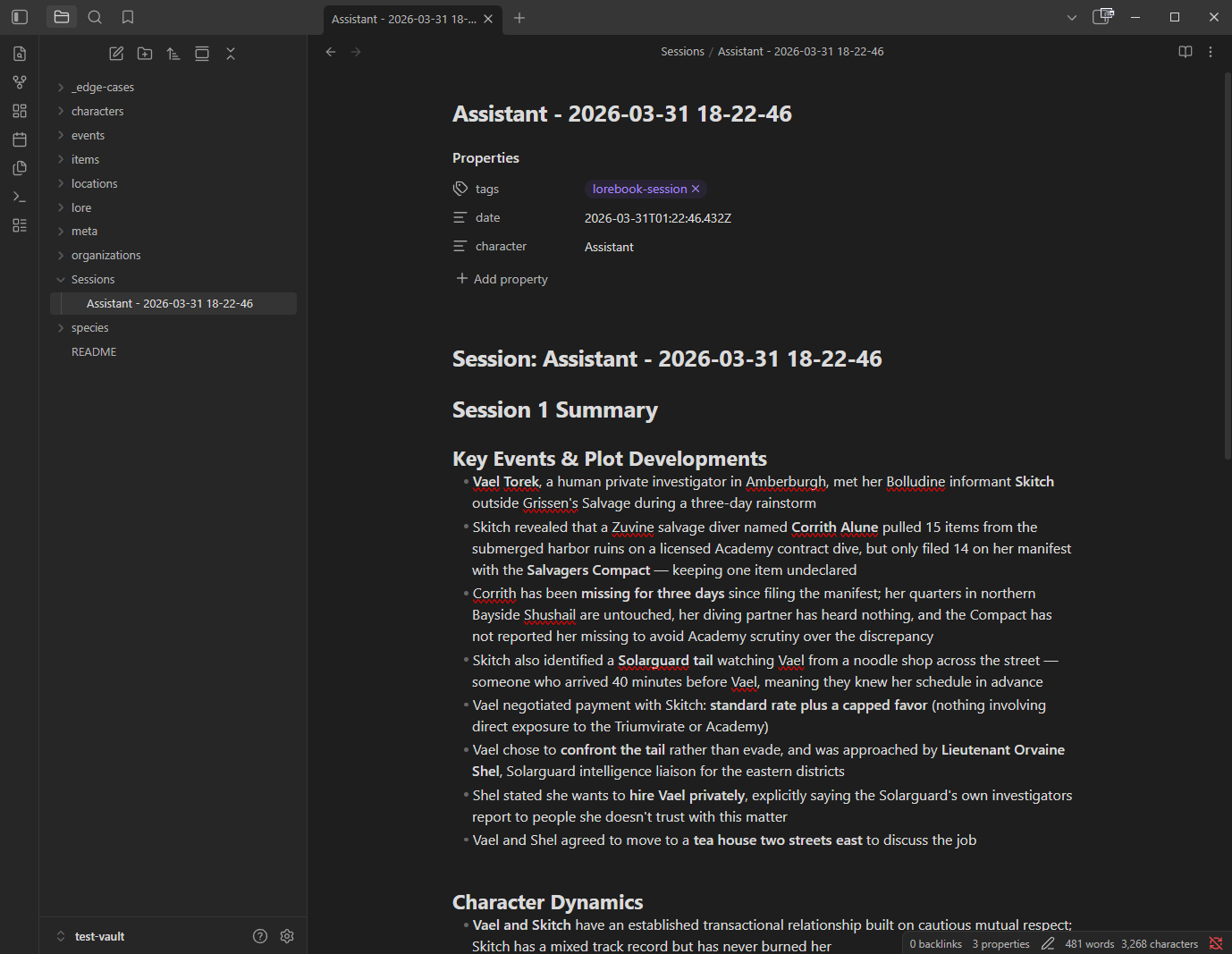Open the bookmarks panel icon

tap(128, 17)
